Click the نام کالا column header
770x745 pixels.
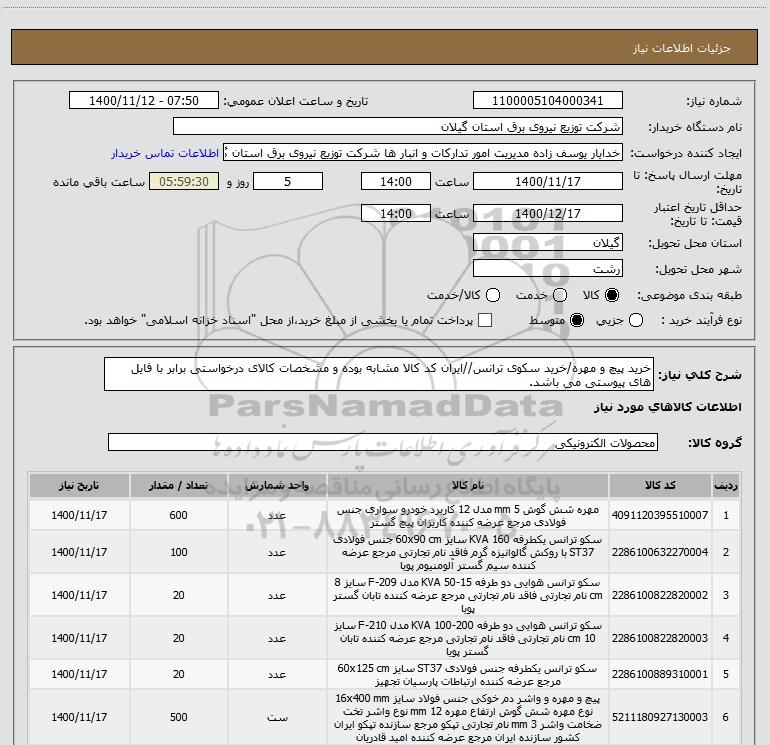pyautogui.click(x=468, y=486)
